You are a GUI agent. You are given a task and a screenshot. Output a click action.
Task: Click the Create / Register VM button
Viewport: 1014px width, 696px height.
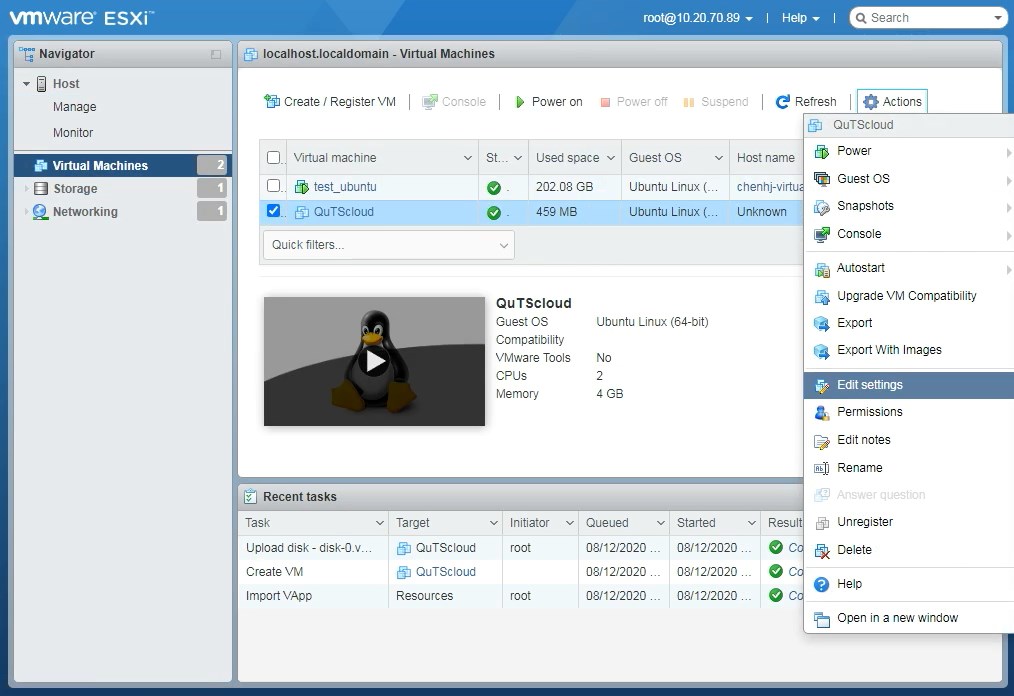[330, 102]
